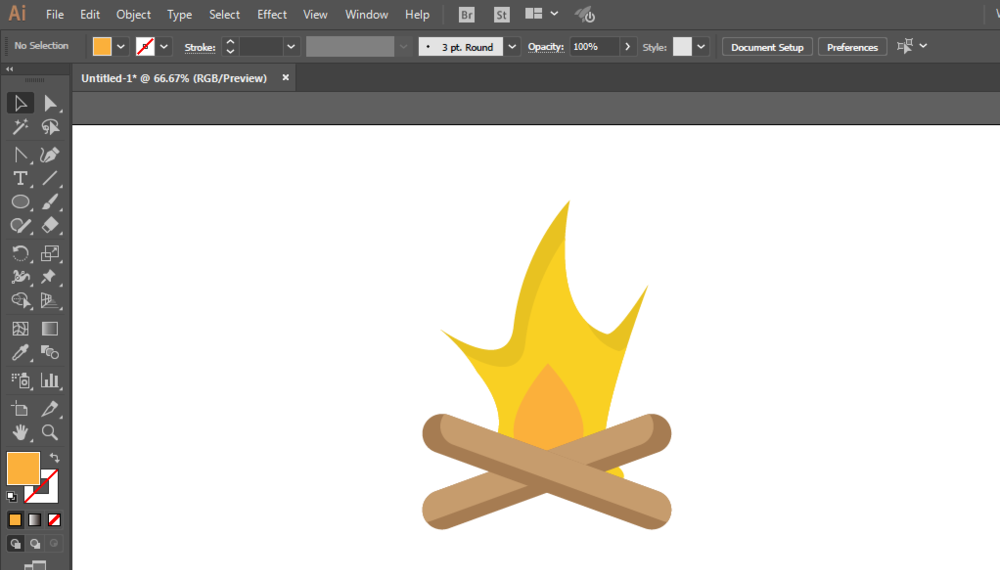
Task: Click the orange fill swatch in control bar
Action: coord(102,47)
